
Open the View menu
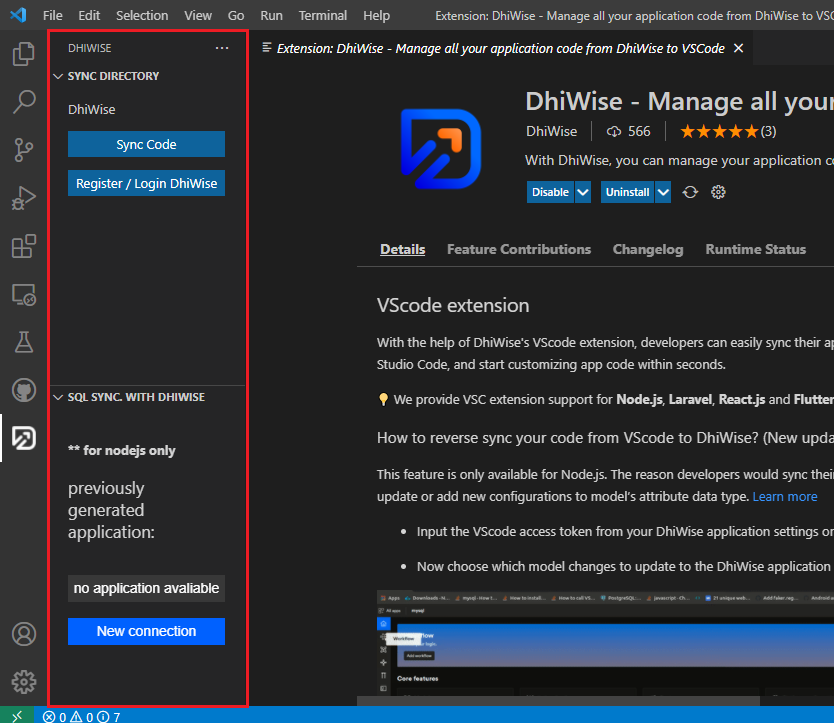point(198,15)
